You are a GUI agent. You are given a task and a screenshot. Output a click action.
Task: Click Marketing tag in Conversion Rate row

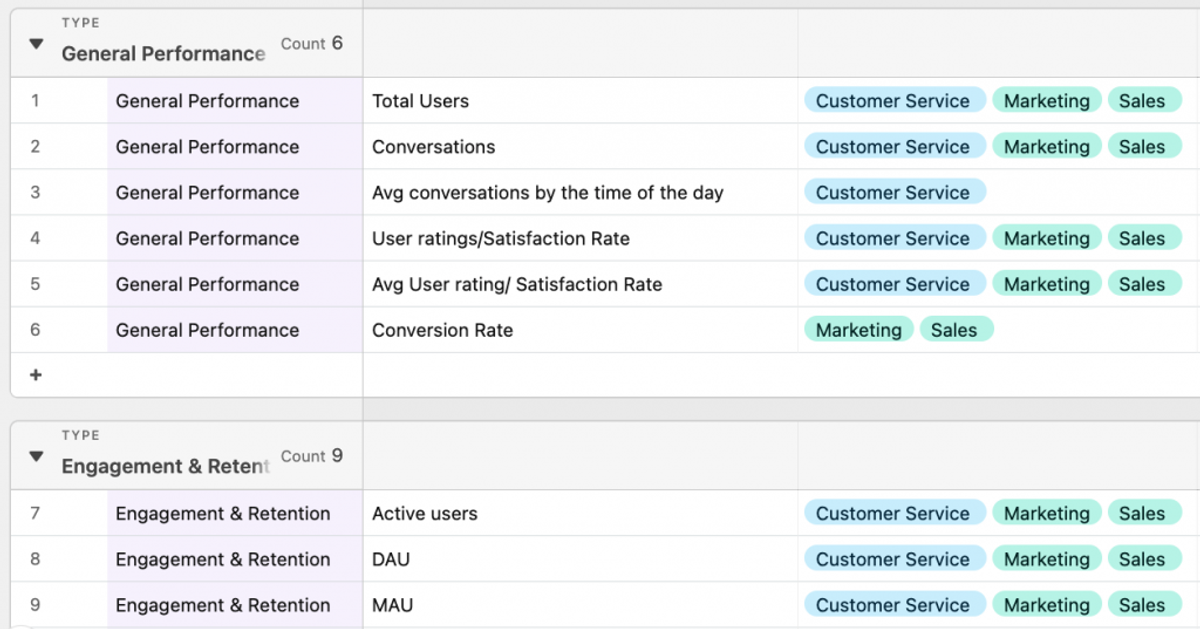pyautogui.click(x=859, y=330)
